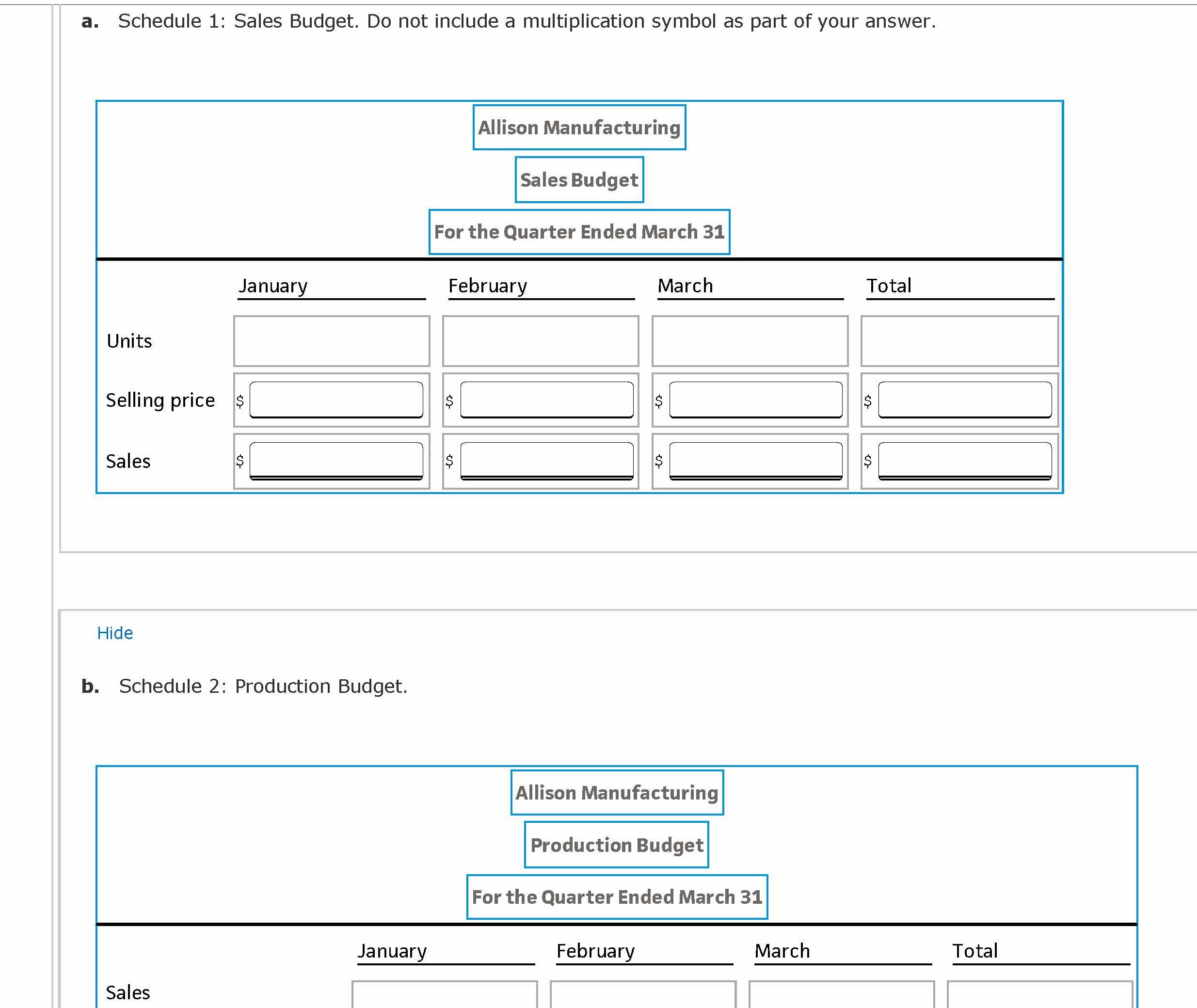This screenshot has height=1008, width=1197.
Task: Click first Allison Manufacturing heading box
Action: 579,128
